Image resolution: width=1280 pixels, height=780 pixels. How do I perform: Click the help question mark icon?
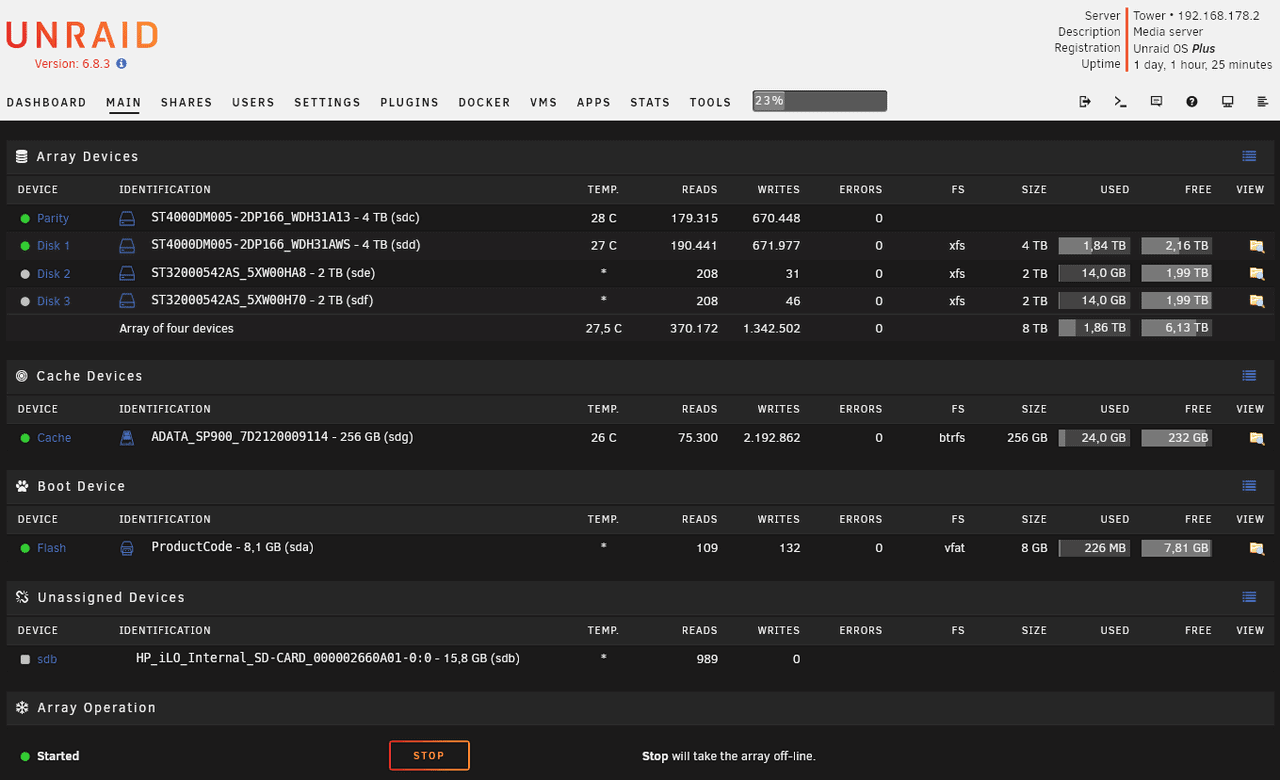(x=1192, y=102)
